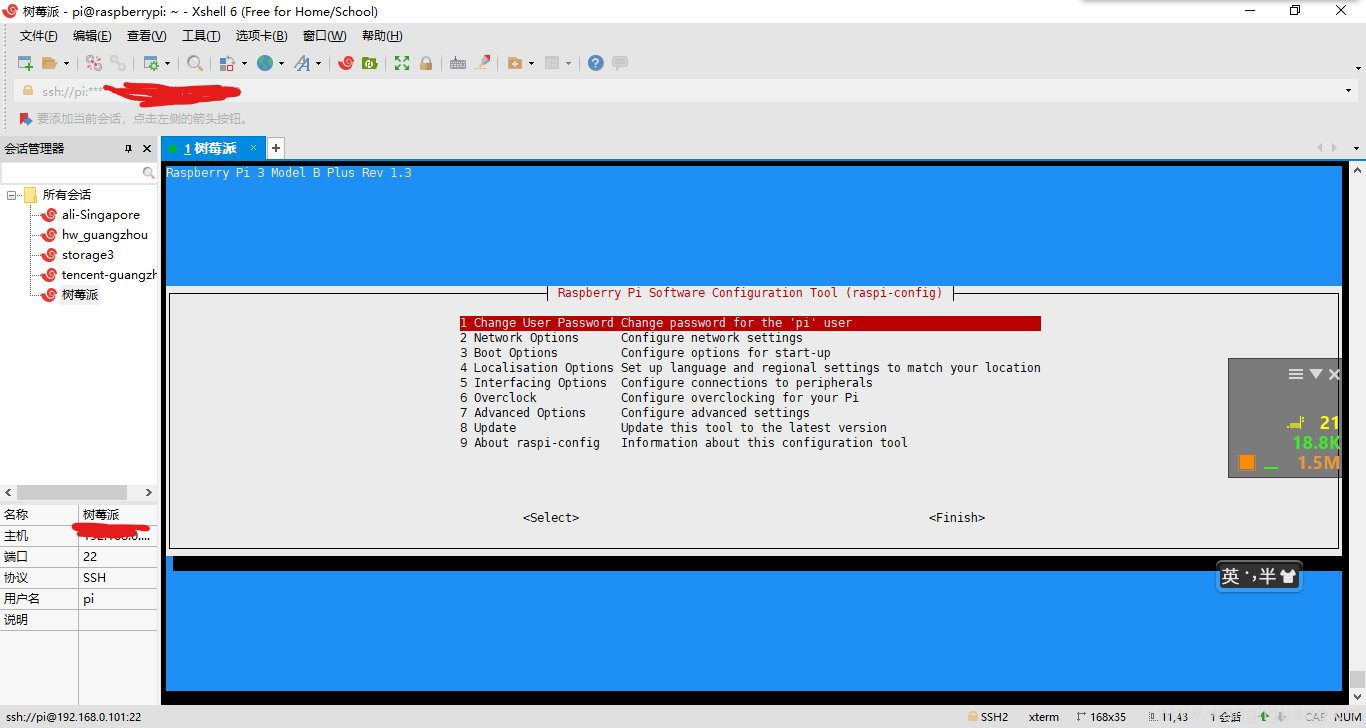Select the 树莓派 session in tree

80,295
